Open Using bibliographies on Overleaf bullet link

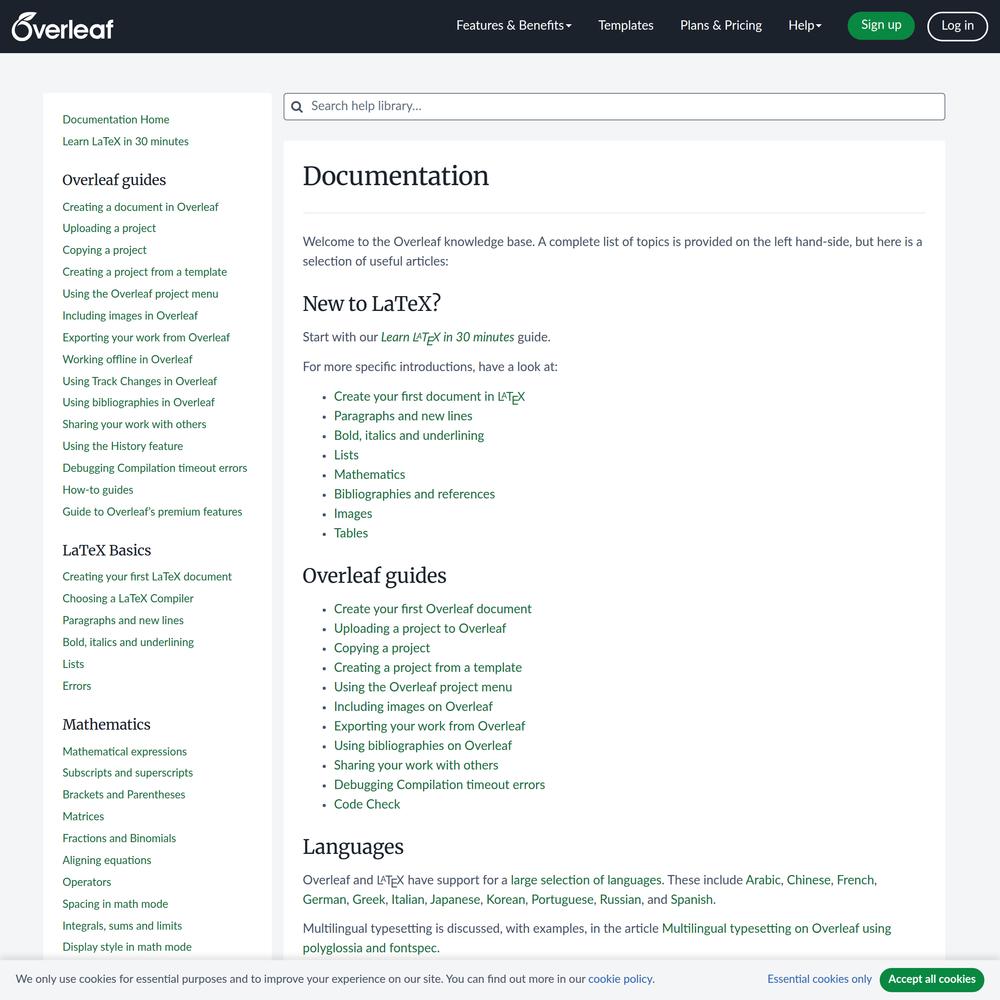point(423,746)
